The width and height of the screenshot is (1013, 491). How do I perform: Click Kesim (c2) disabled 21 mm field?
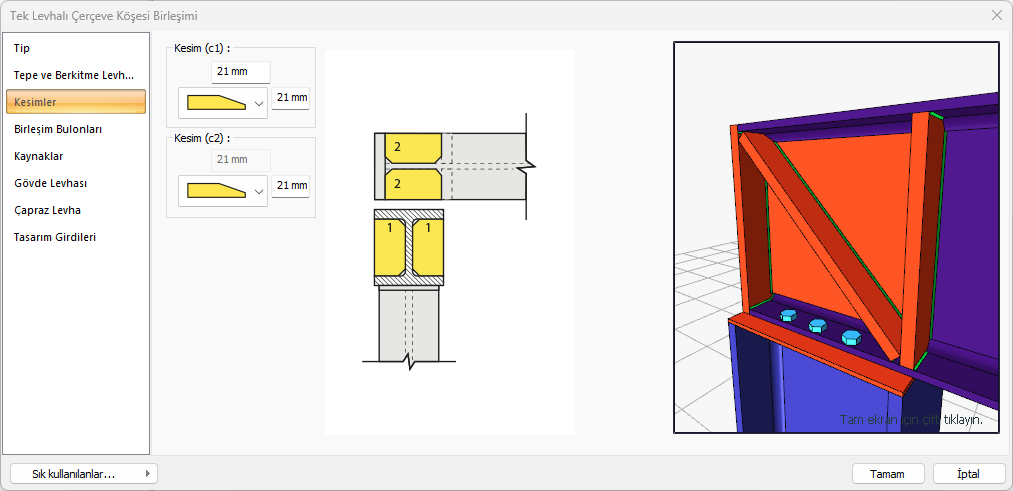pyautogui.click(x=241, y=160)
